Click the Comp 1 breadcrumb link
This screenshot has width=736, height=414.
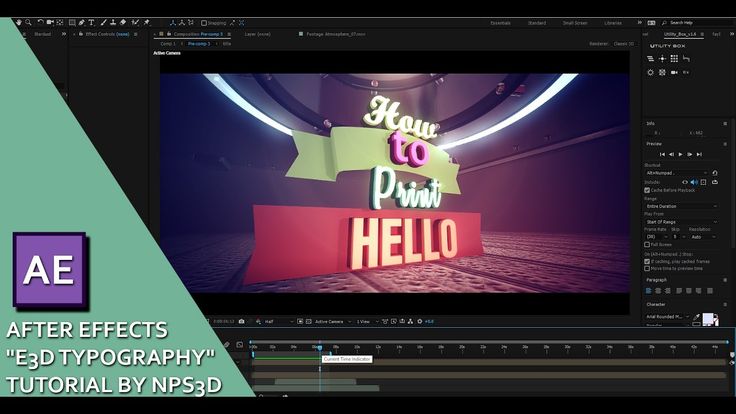point(168,44)
